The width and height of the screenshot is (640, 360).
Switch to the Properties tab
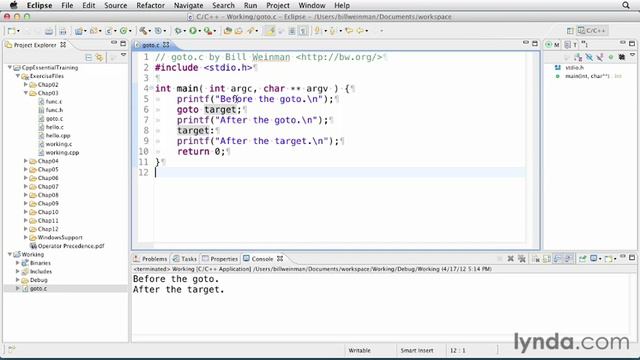pos(220,259)
